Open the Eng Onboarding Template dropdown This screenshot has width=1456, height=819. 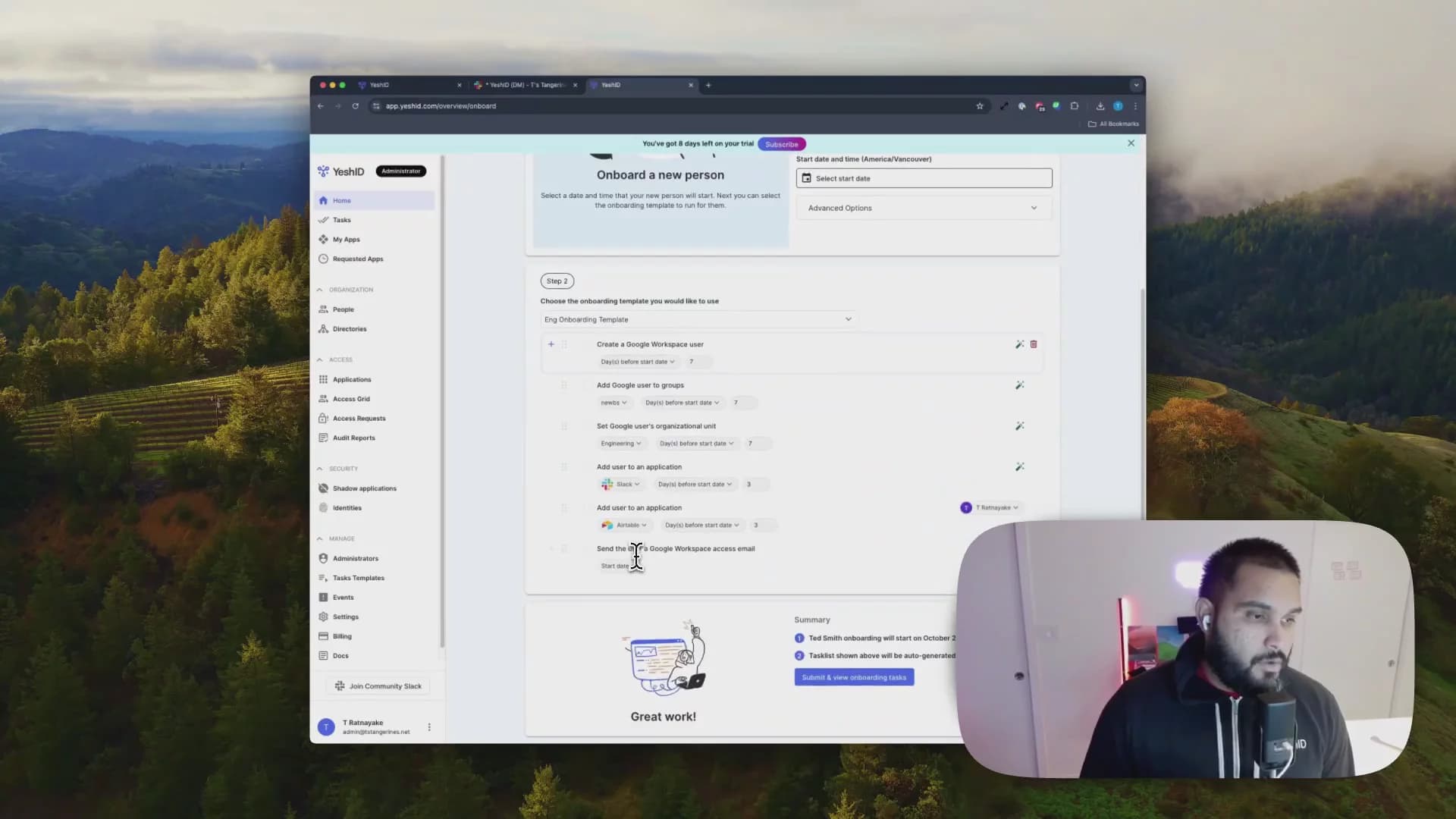698,319
